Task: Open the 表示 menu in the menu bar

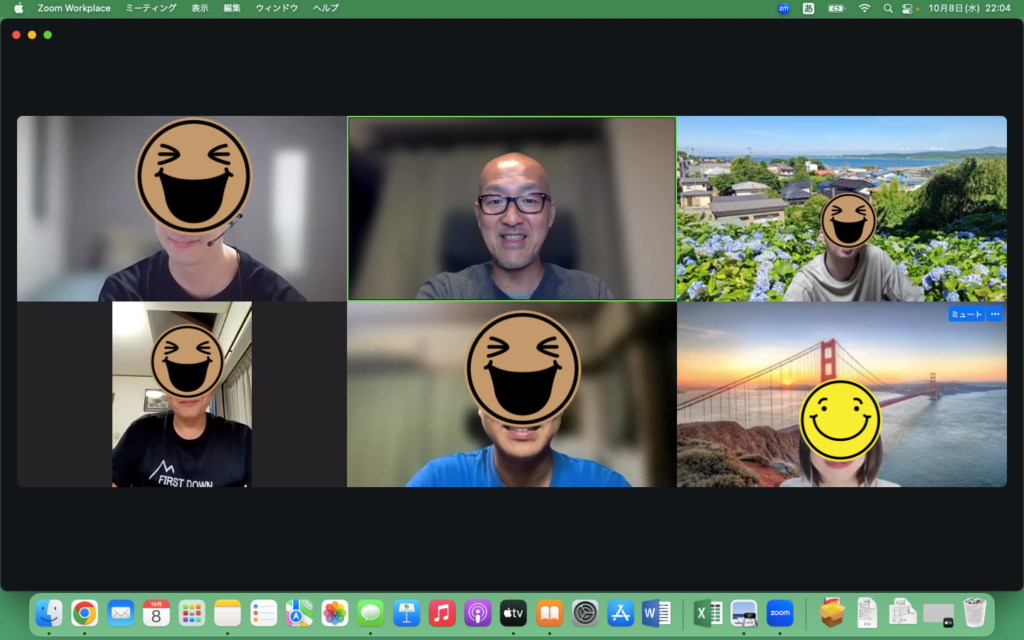Action: [200, 8]
